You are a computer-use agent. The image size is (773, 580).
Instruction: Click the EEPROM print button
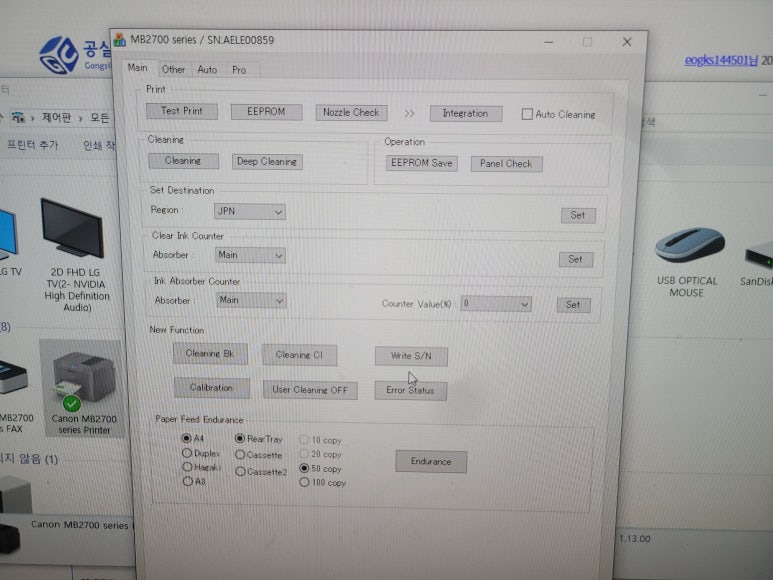[266, 112]
